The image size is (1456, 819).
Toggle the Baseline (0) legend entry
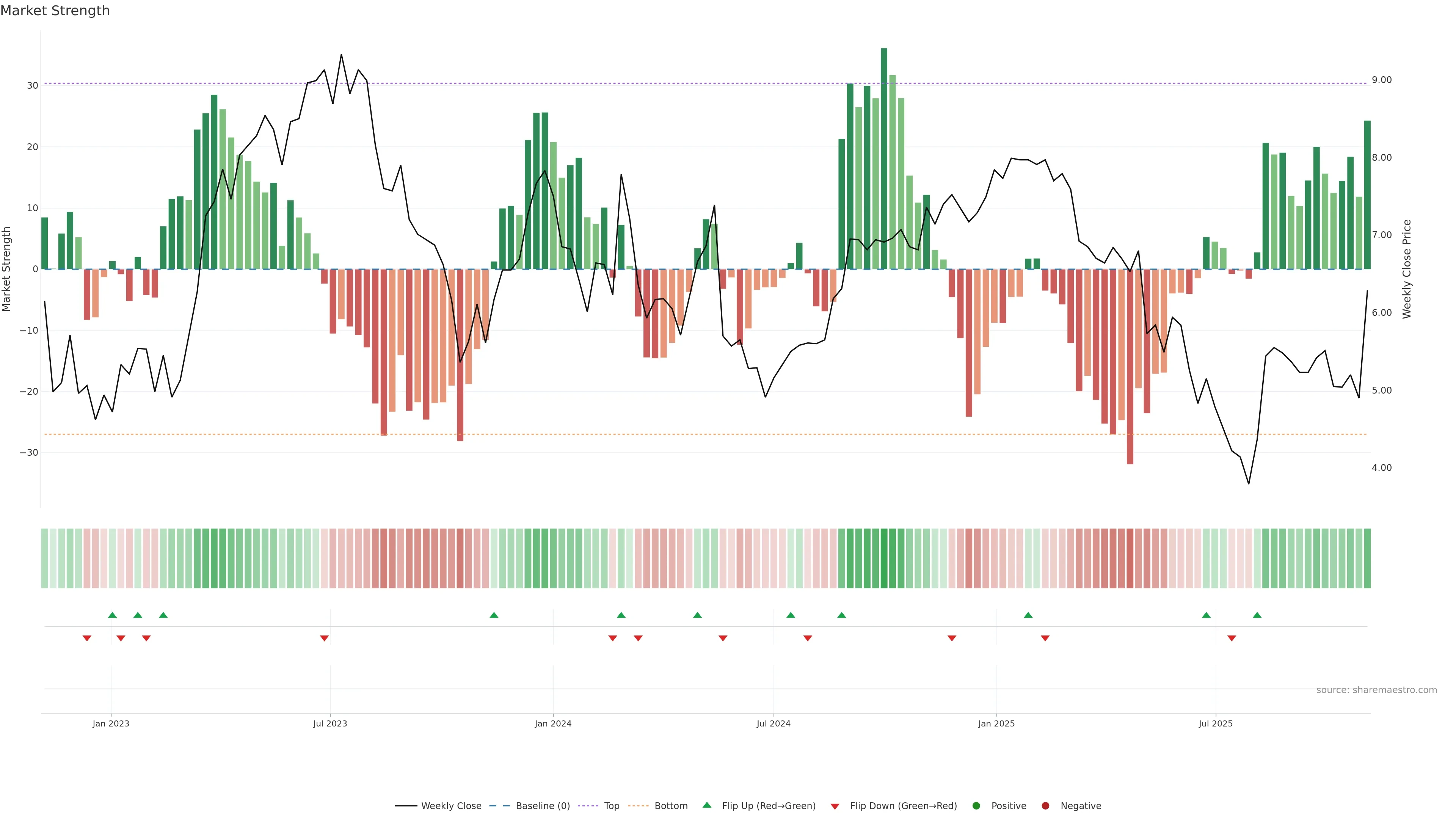pyautogui.click(x=542, y=806)
